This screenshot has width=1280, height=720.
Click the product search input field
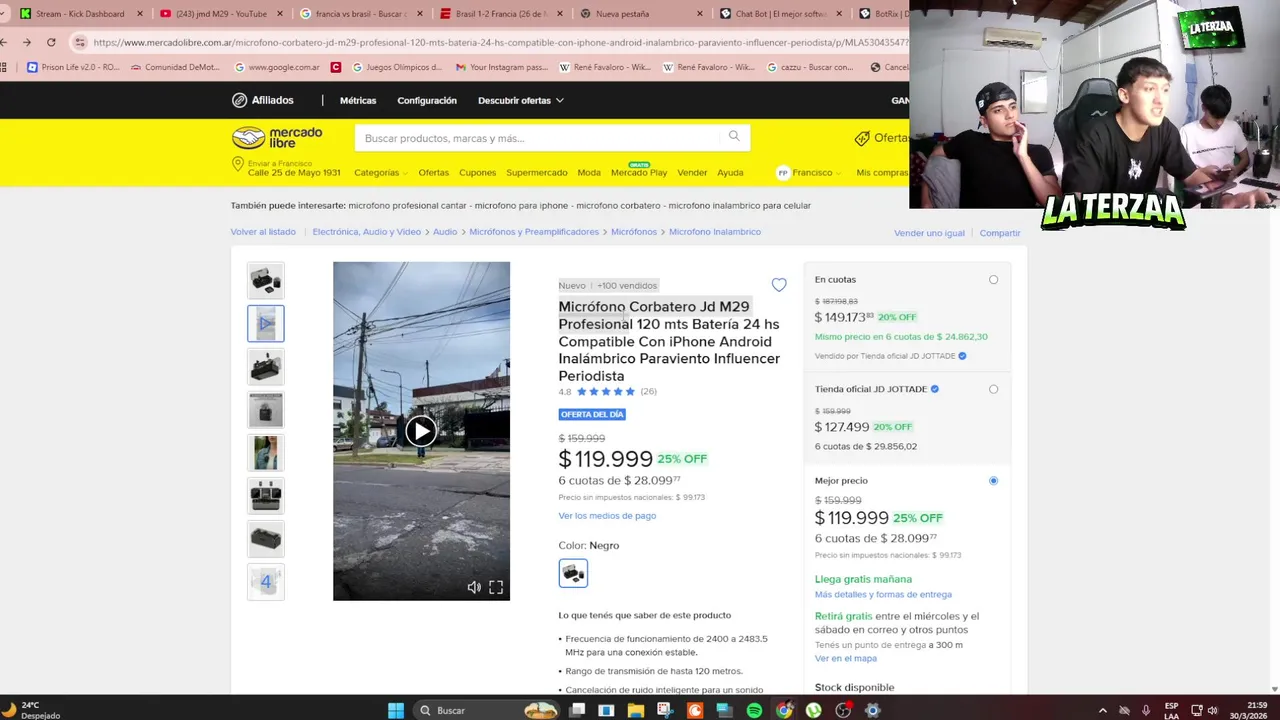point(540,138)
